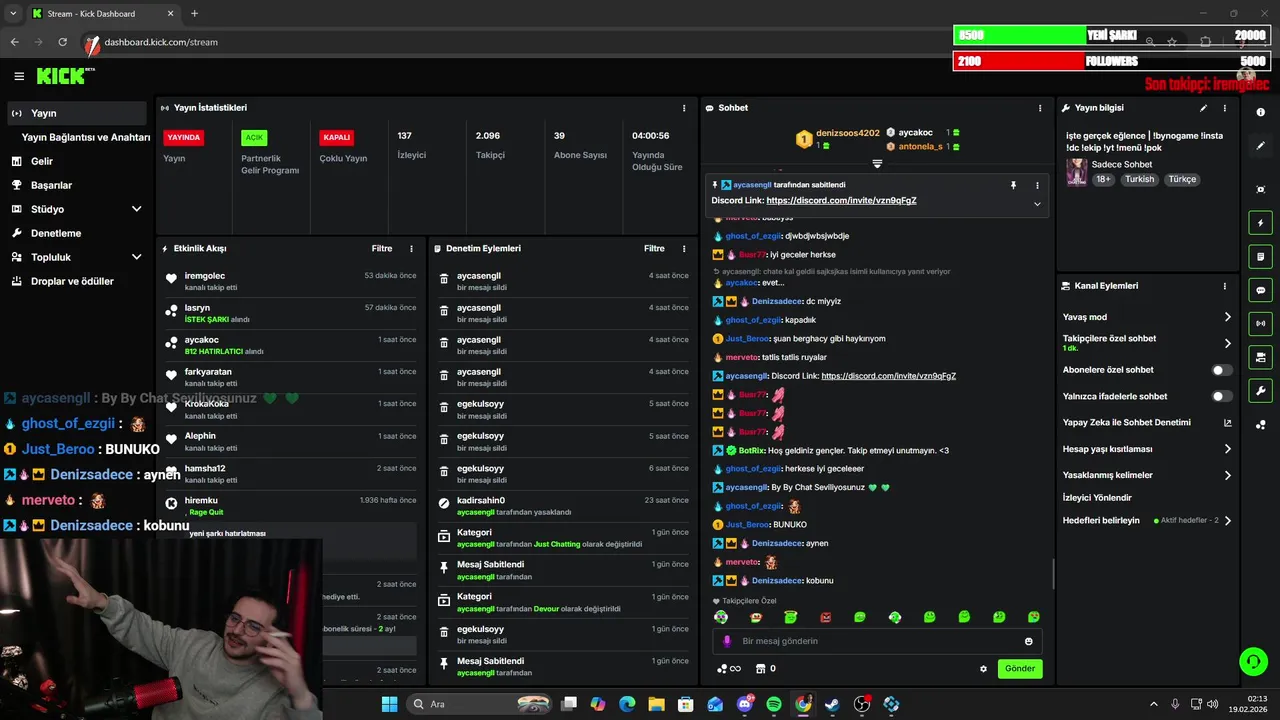This screenshot has height=720, width=1280.
Task: Open the emoji picker in the message box
Action: (x=1028, y=641)
